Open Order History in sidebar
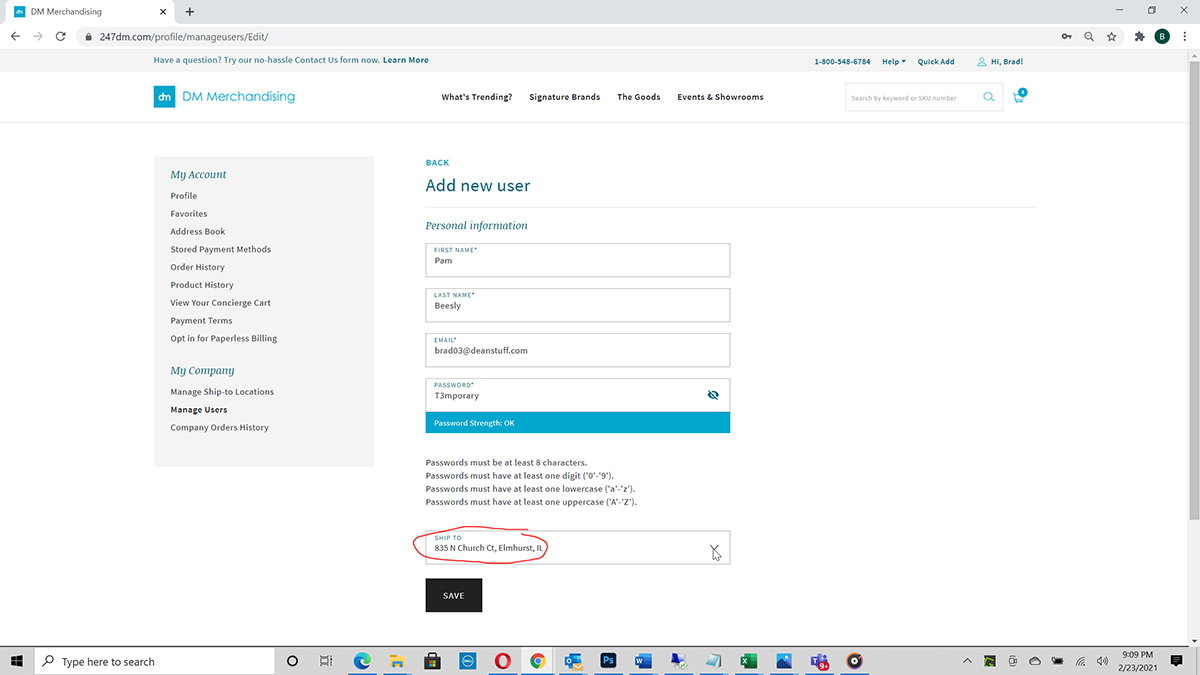This screenshot has width=1200, height=675. [x=198, y=267]
